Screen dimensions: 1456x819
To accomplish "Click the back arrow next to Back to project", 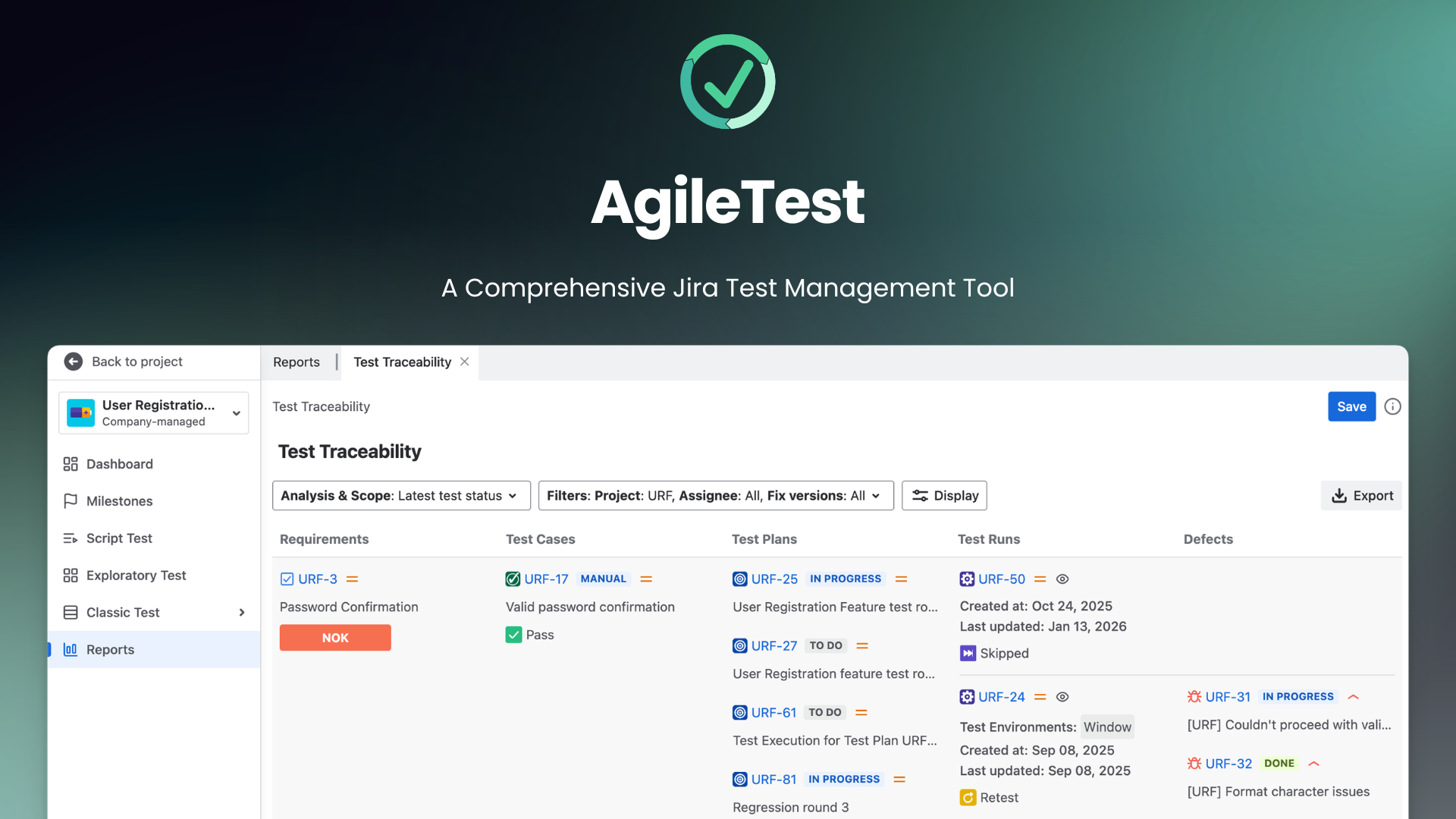I will pyautogui.click(x=73, y=362).
